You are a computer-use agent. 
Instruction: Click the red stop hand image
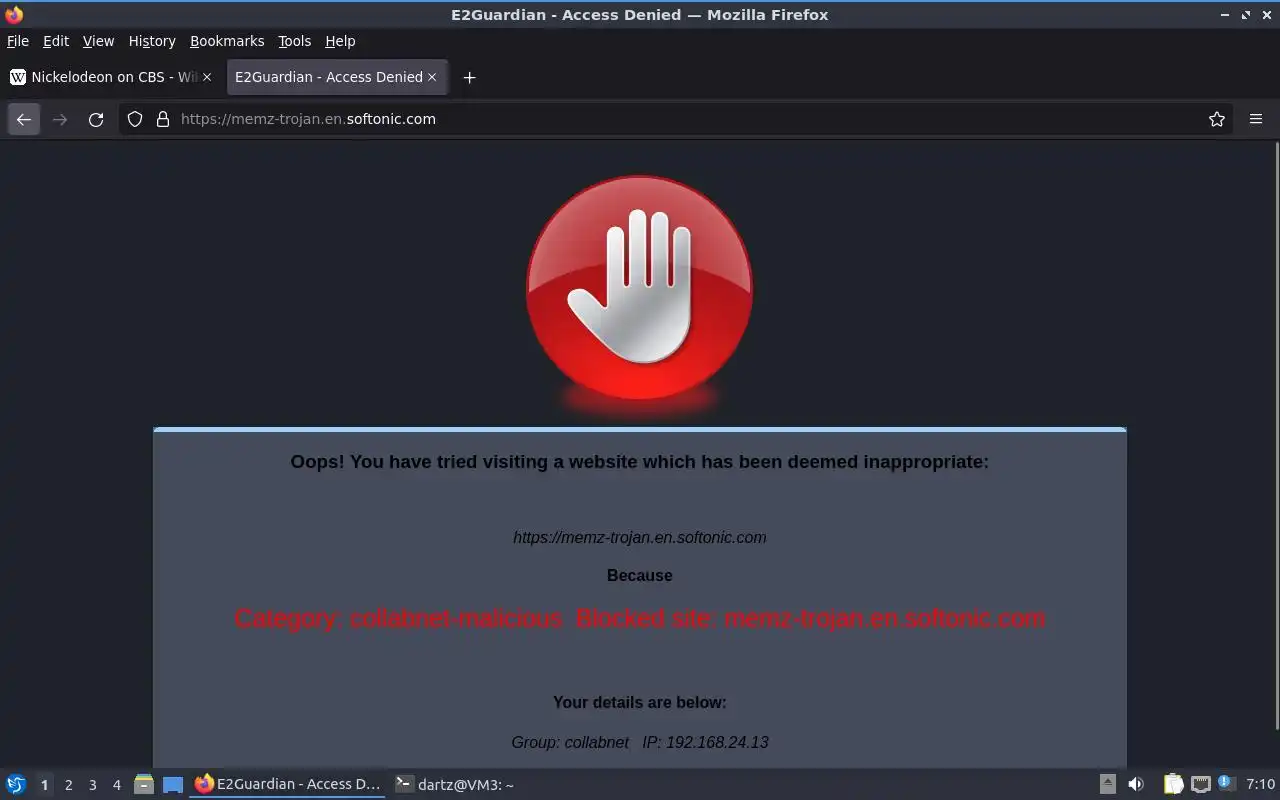pyautogui.click(x=640, y=290)
